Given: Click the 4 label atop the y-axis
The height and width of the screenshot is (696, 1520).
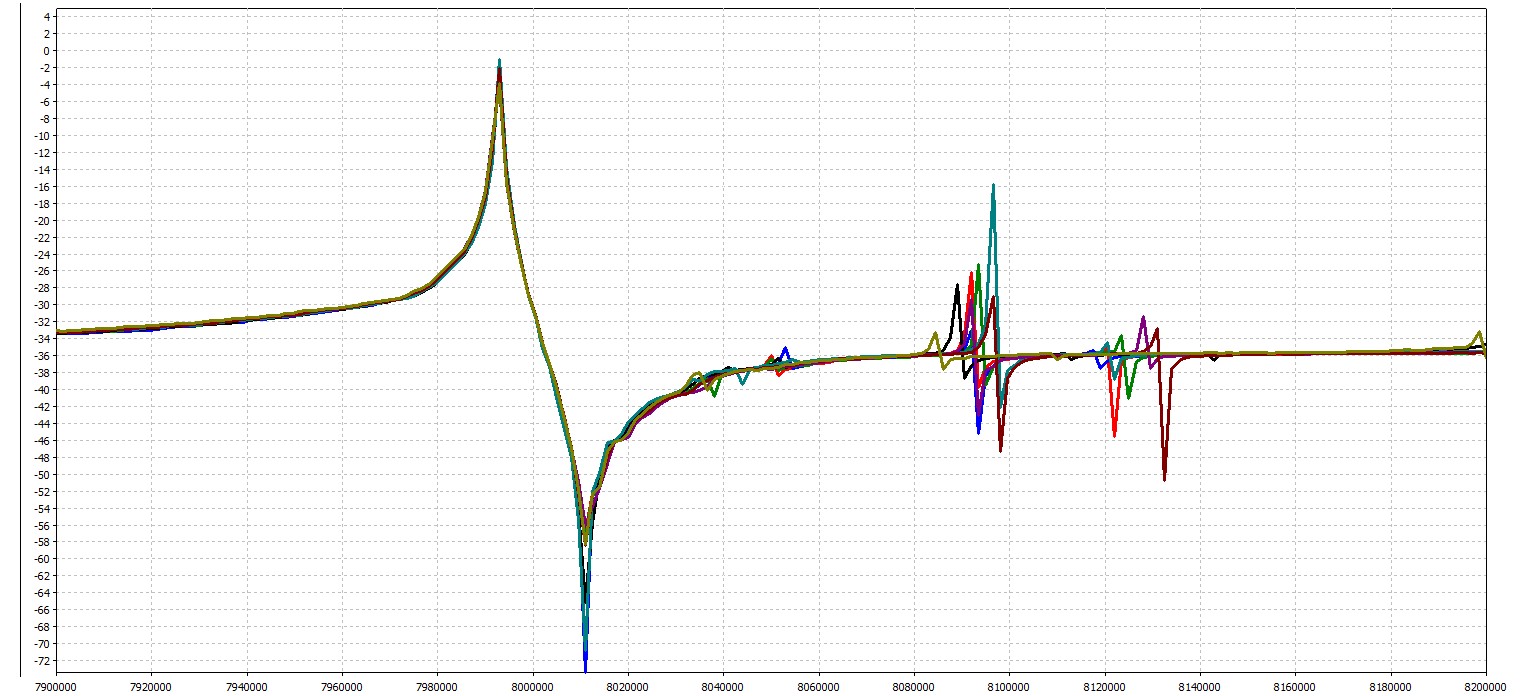Looking at the screenshot, I should tap(42, 17).
